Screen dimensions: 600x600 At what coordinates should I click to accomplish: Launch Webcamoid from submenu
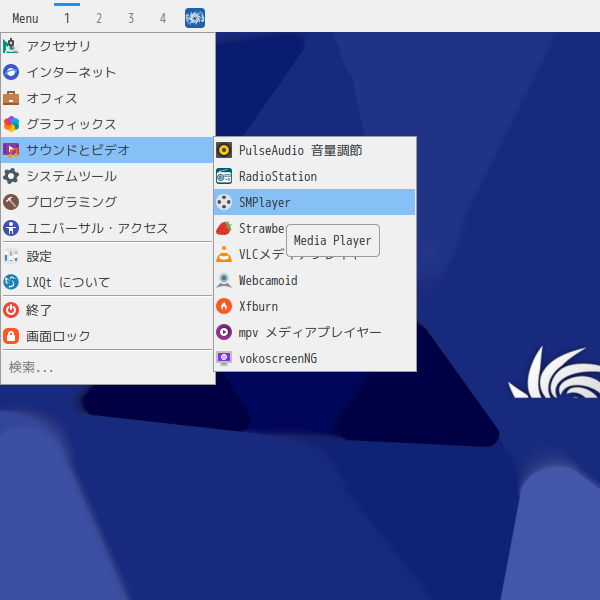click(315, 280)
